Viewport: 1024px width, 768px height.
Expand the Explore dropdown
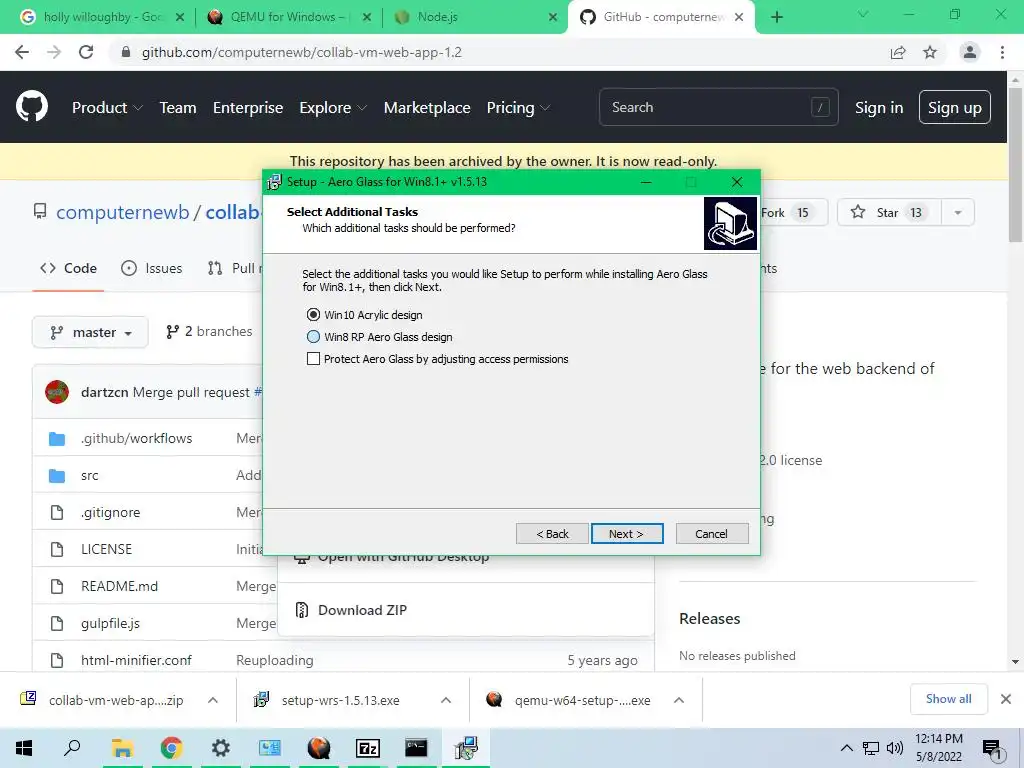333,108
